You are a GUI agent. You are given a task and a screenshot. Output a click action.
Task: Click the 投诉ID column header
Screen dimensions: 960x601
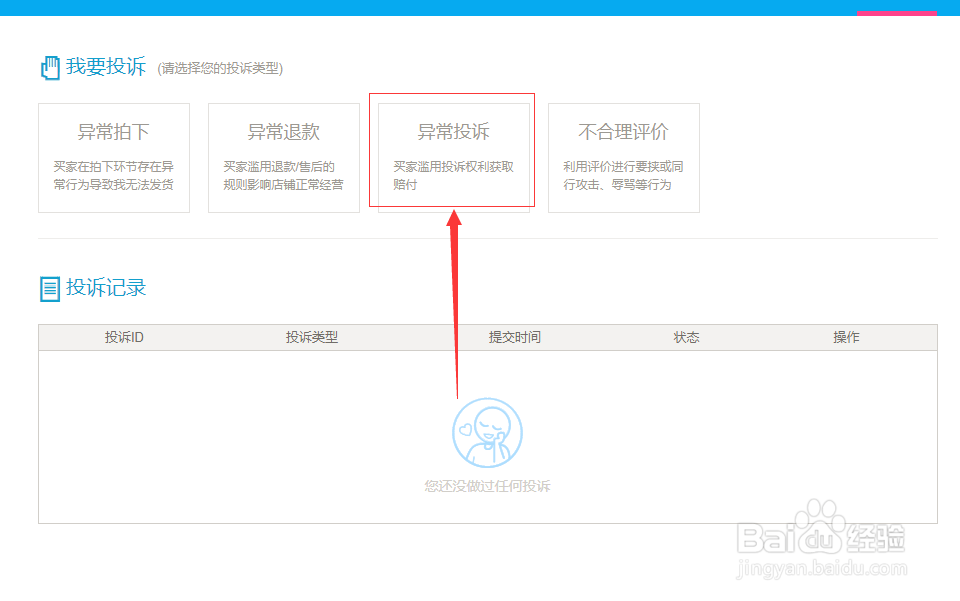(124, 337)
